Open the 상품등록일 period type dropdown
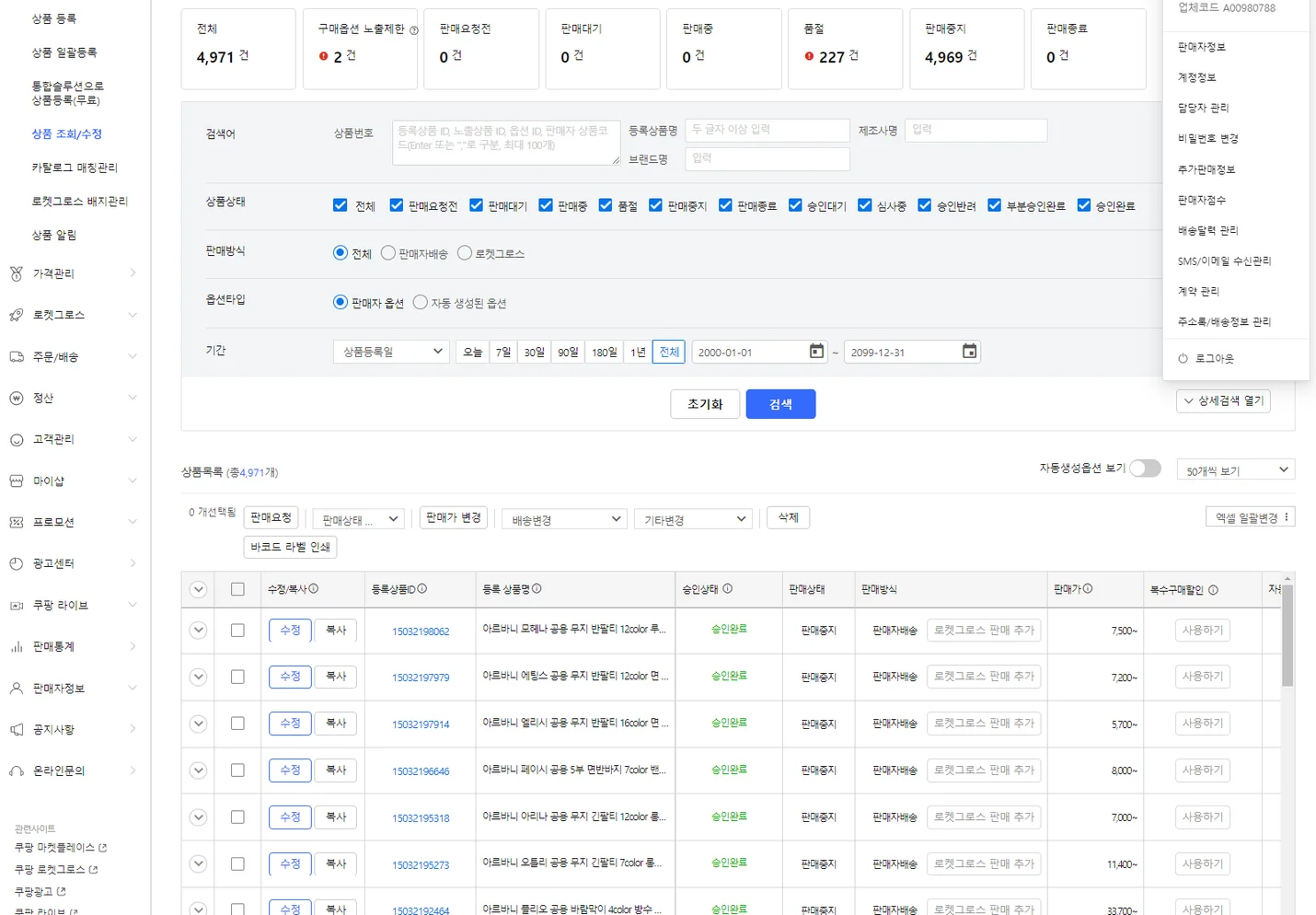1316x915 pixels. coord(392,352)
